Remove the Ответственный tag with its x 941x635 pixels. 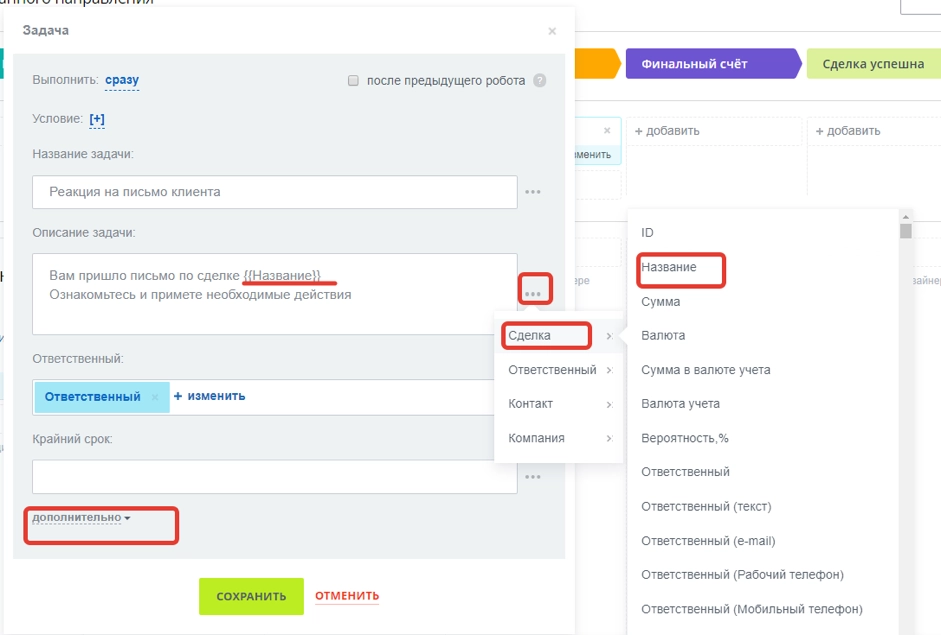click(155, 397)
